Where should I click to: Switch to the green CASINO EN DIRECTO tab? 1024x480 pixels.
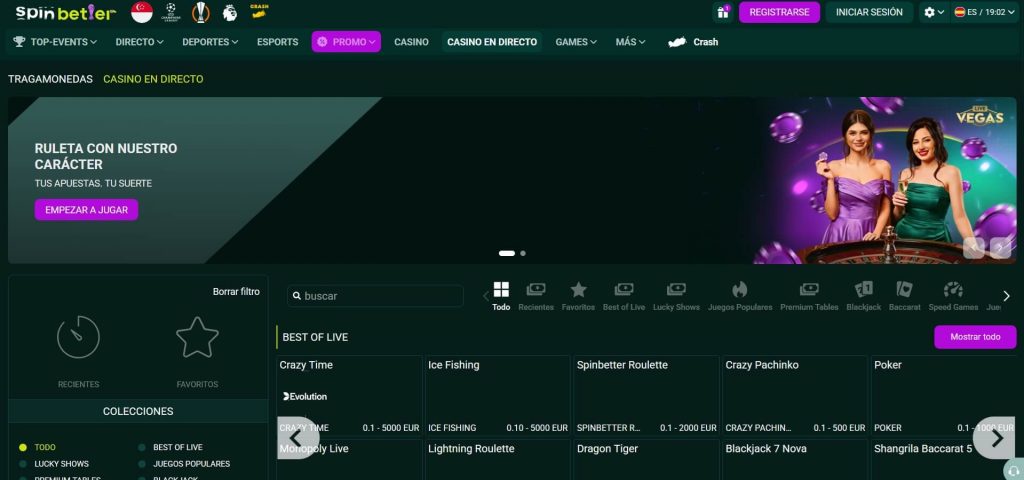[153, 79]
